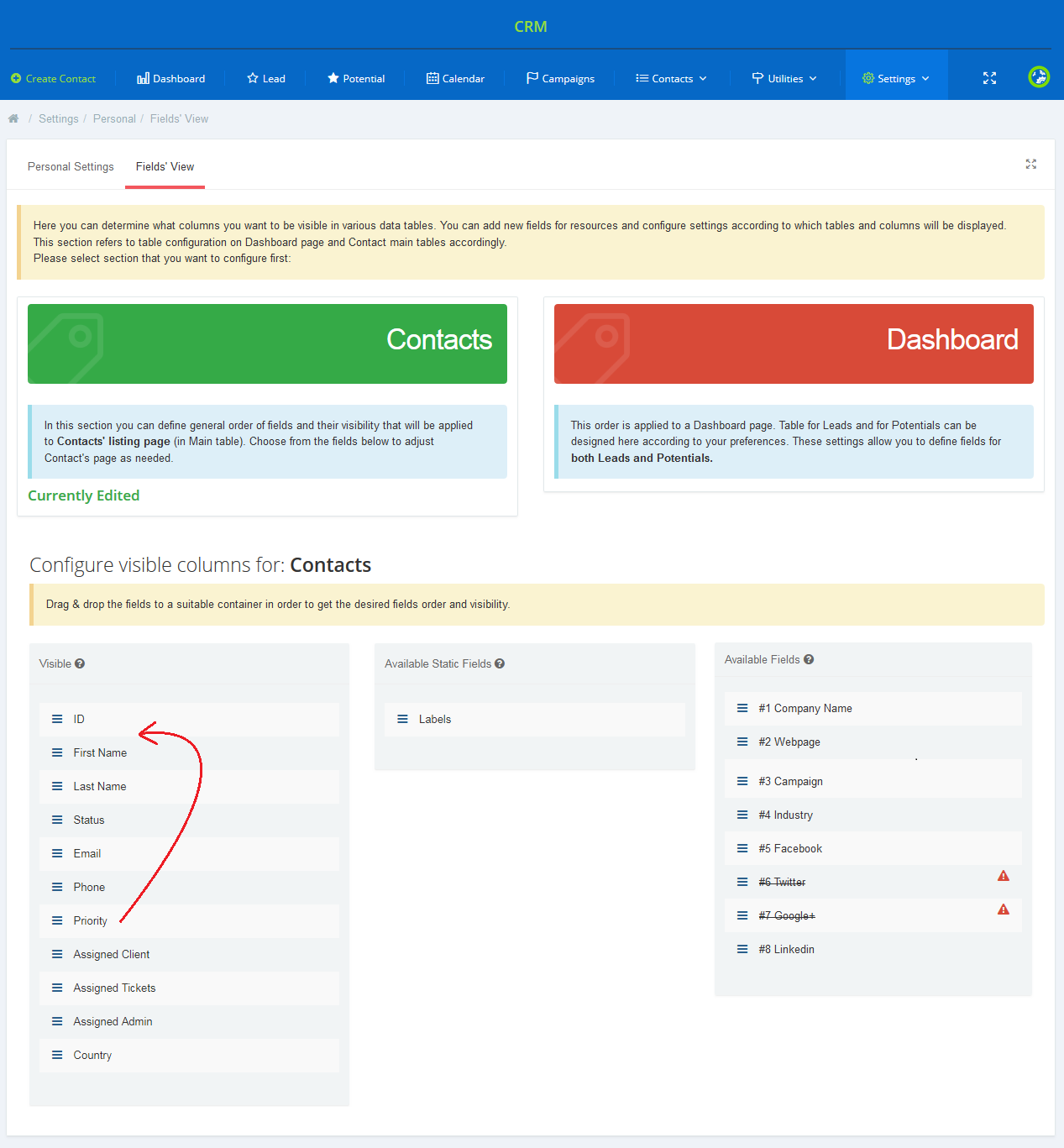The image size is (1064, 1148).
Task: Click the "Priority" field label
Action: 90,920
